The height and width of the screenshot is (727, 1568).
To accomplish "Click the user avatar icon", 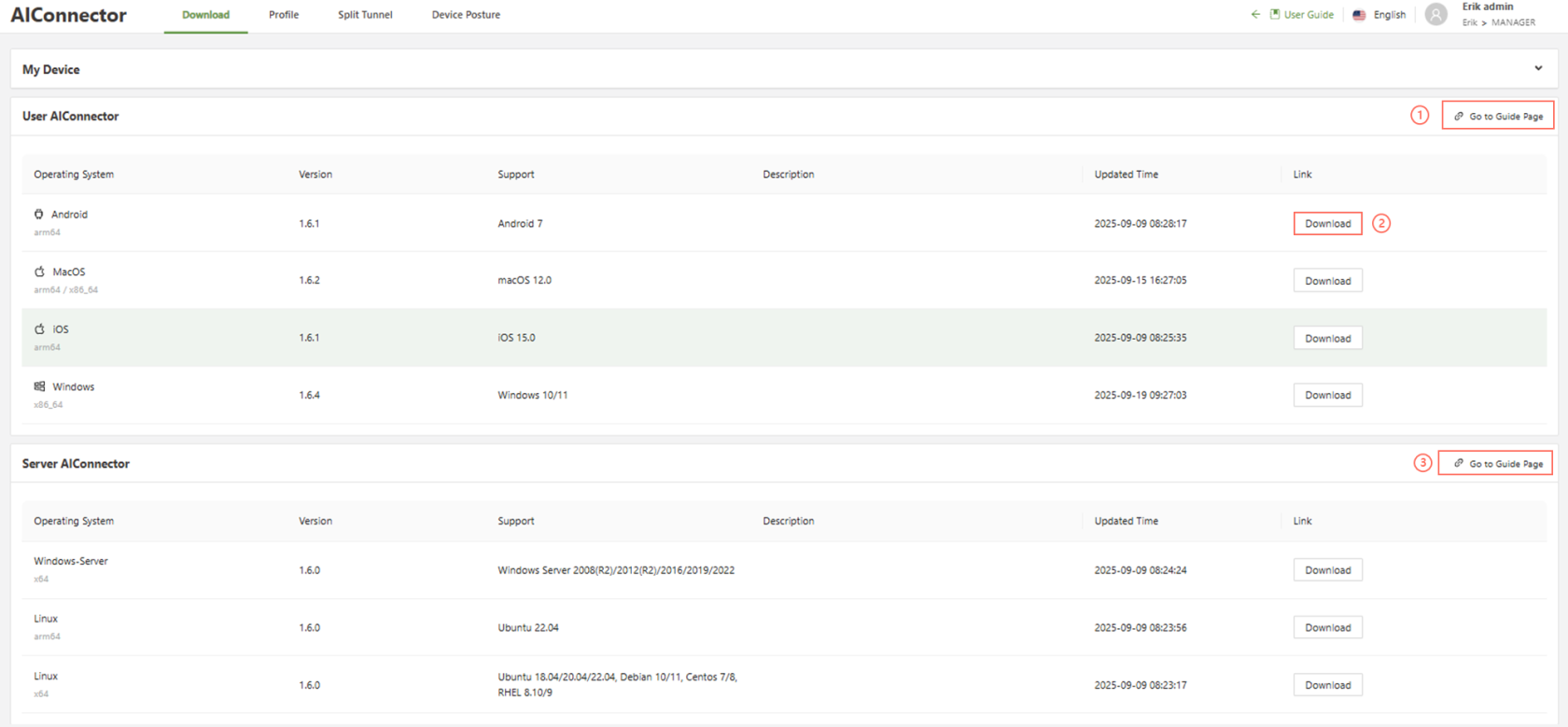I will tap(1436, 15).
